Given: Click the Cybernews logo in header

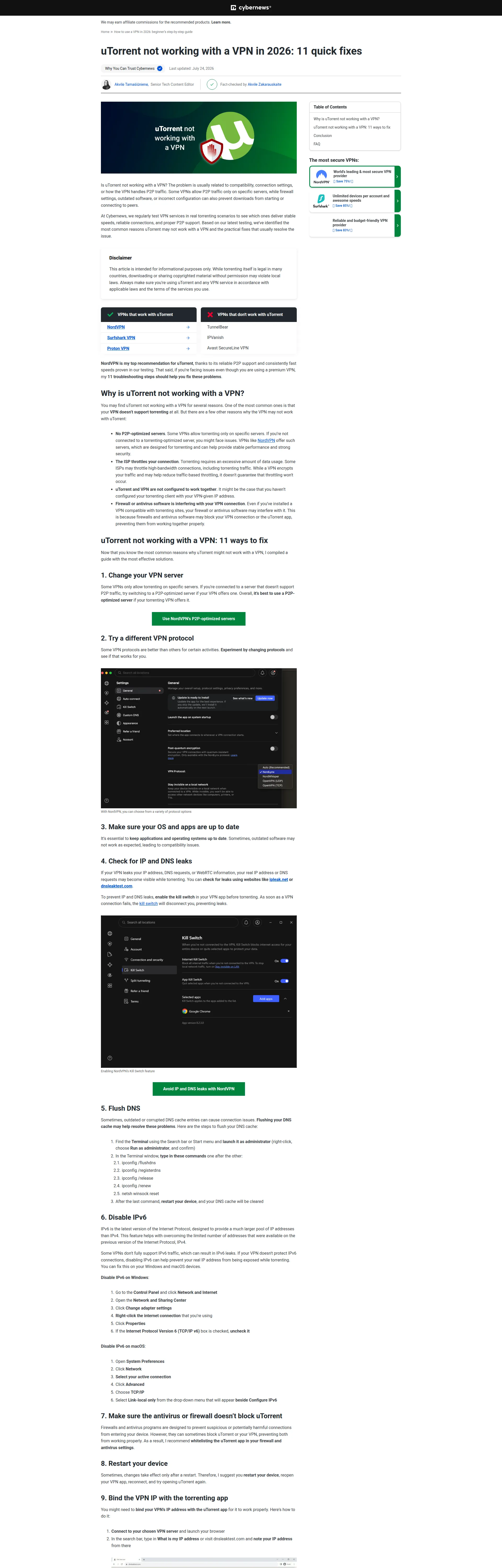Looking at the screenshot, I should pyautogui.click(x=251, y=8).
